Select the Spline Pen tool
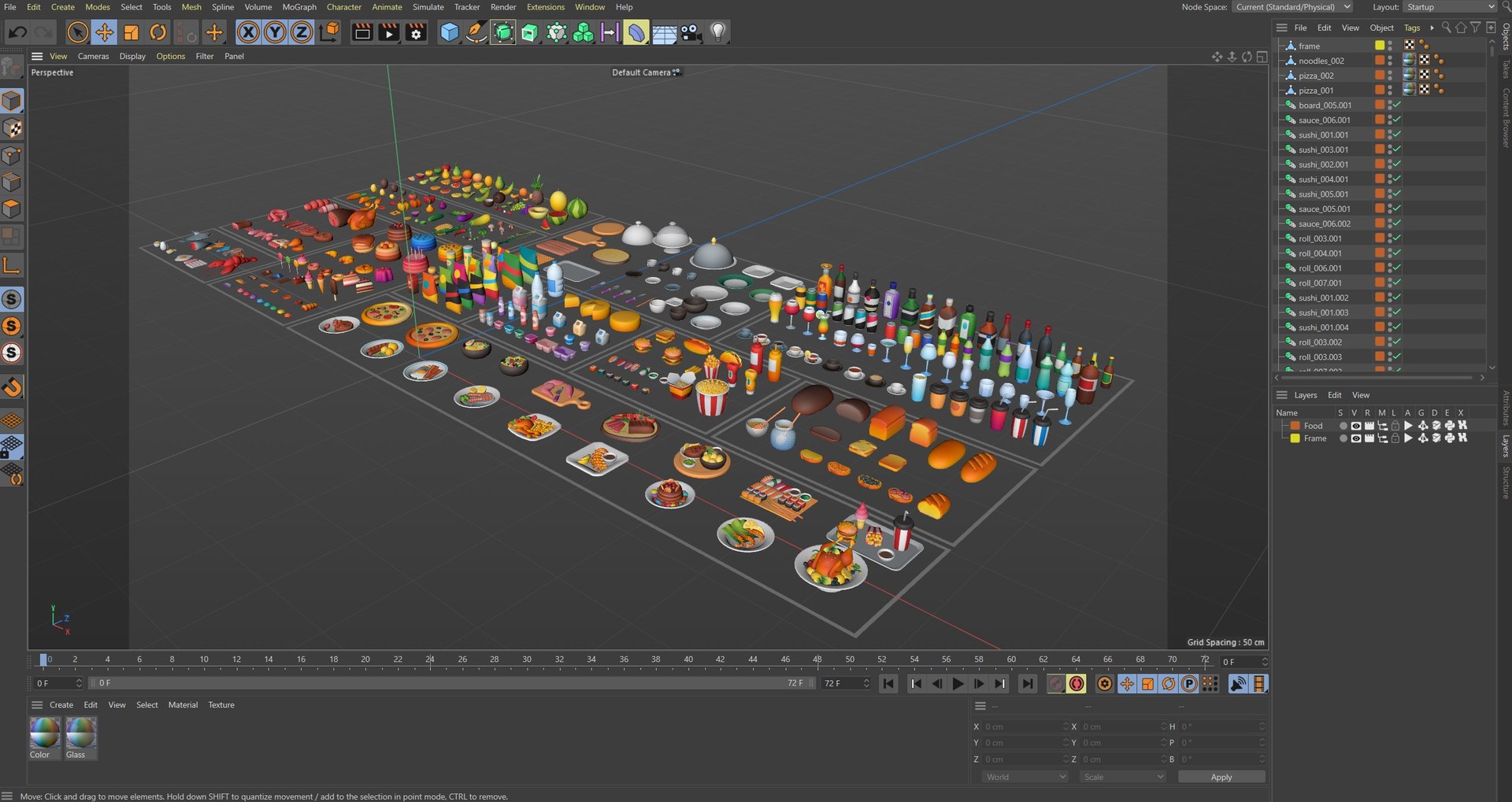Image resolution: width=1512 pixels, height=802 pixels. (x=476, y=32)
